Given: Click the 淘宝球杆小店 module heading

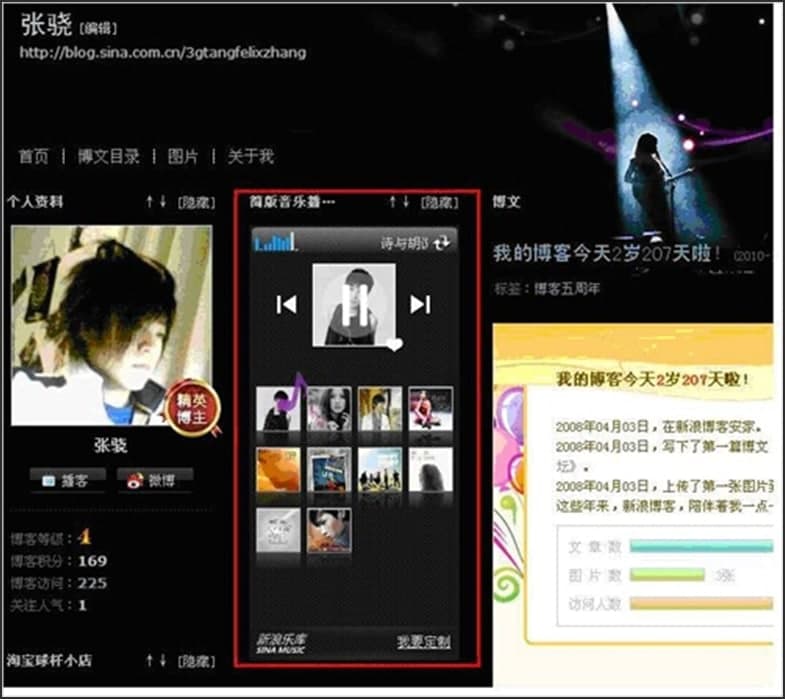Looking at the screenshot, I should coord(49,661).
